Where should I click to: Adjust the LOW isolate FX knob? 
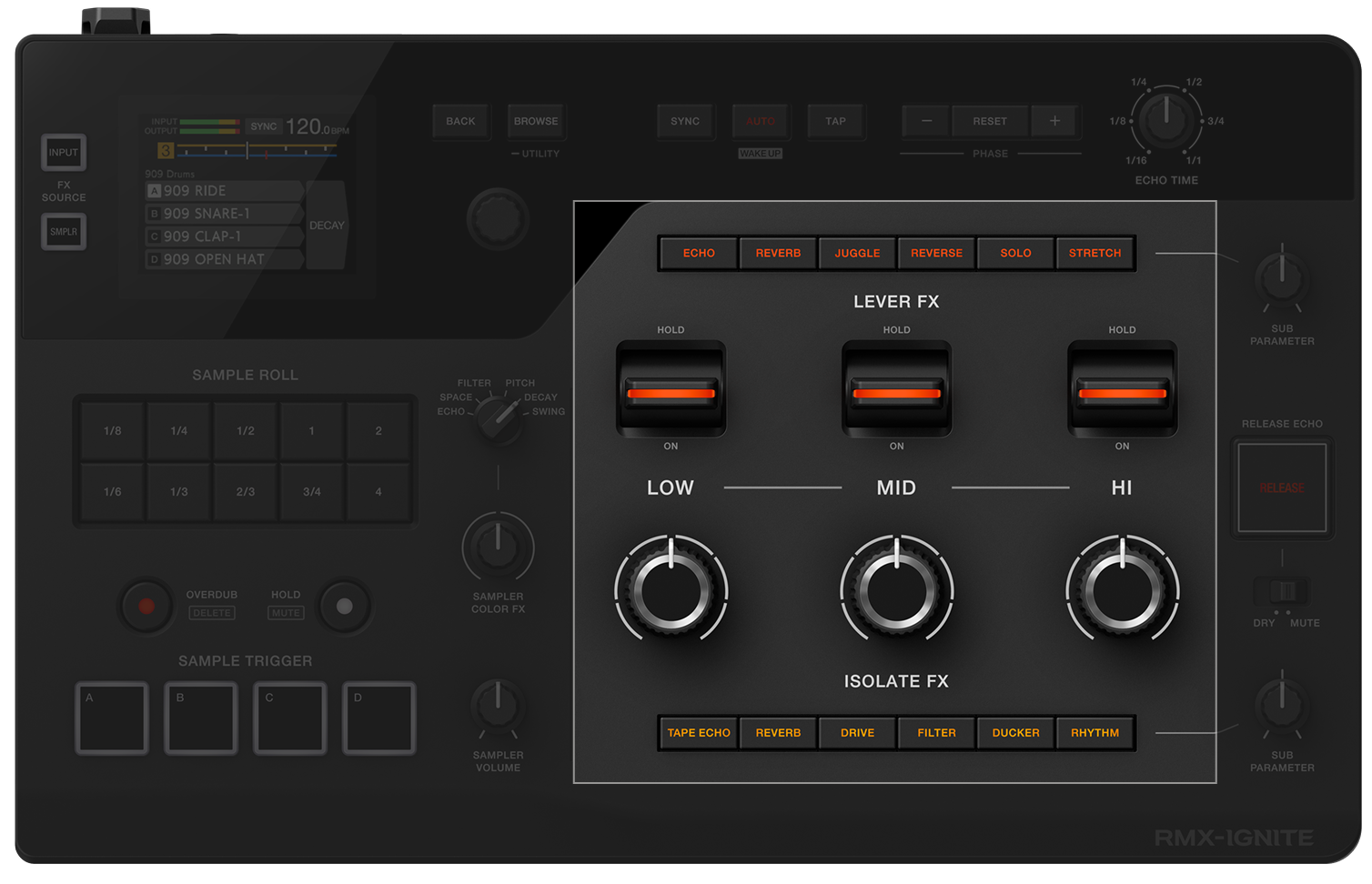pos(671,589)
